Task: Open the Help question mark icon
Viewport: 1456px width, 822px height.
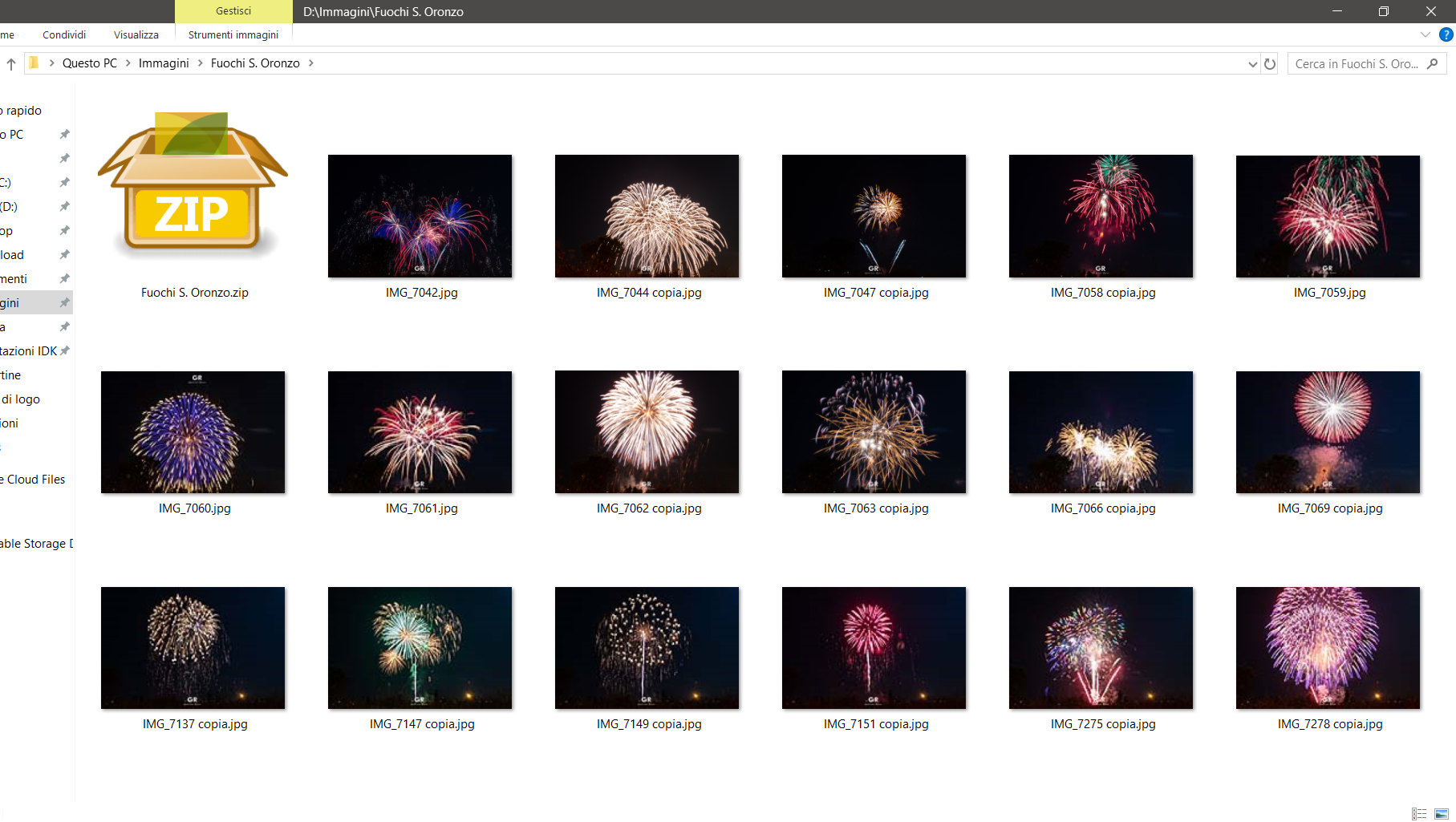Action: coord(1446,34)
